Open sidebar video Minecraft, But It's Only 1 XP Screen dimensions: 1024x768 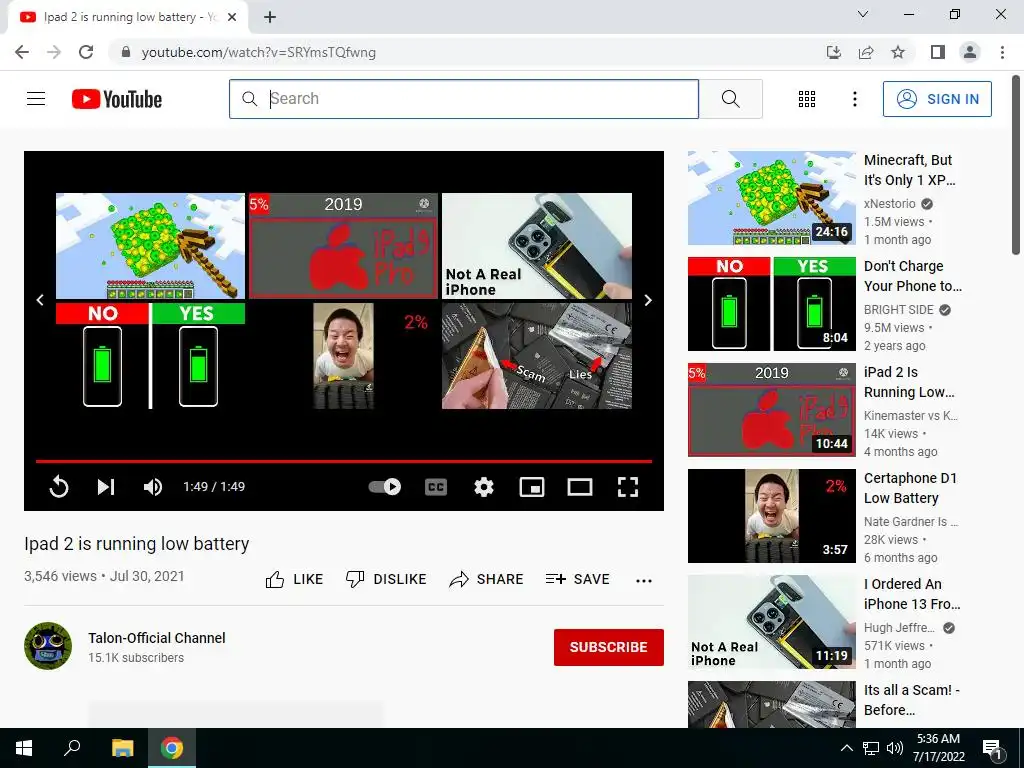(x=909, y=170)
